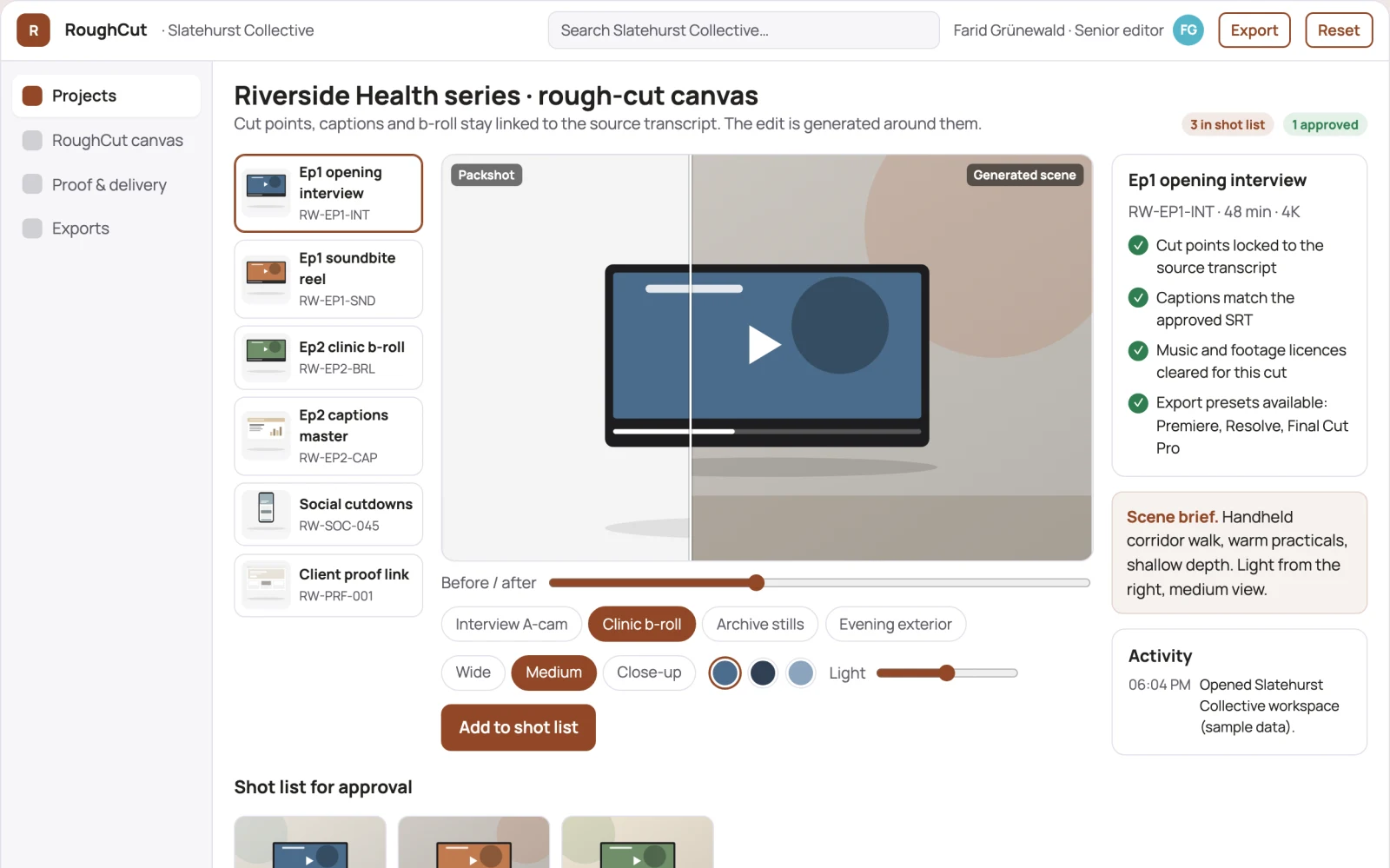1390x868 pixels.
Task: Adjust the Before / after slider
Action: (819, 583)
